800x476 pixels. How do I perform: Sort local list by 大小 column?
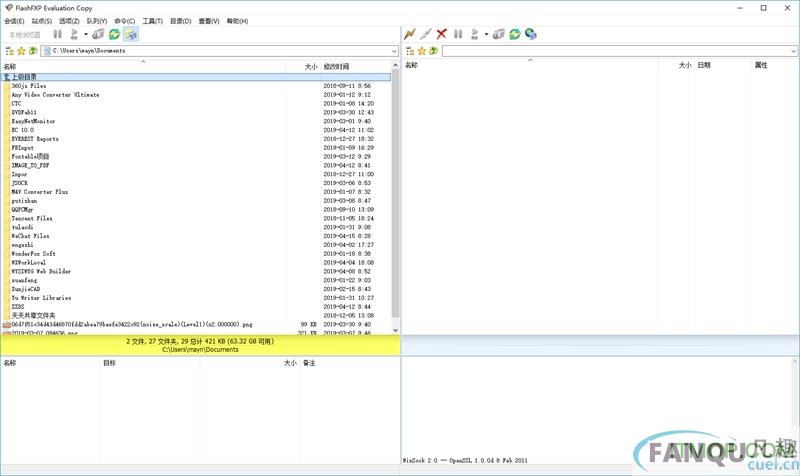(303, 66)
